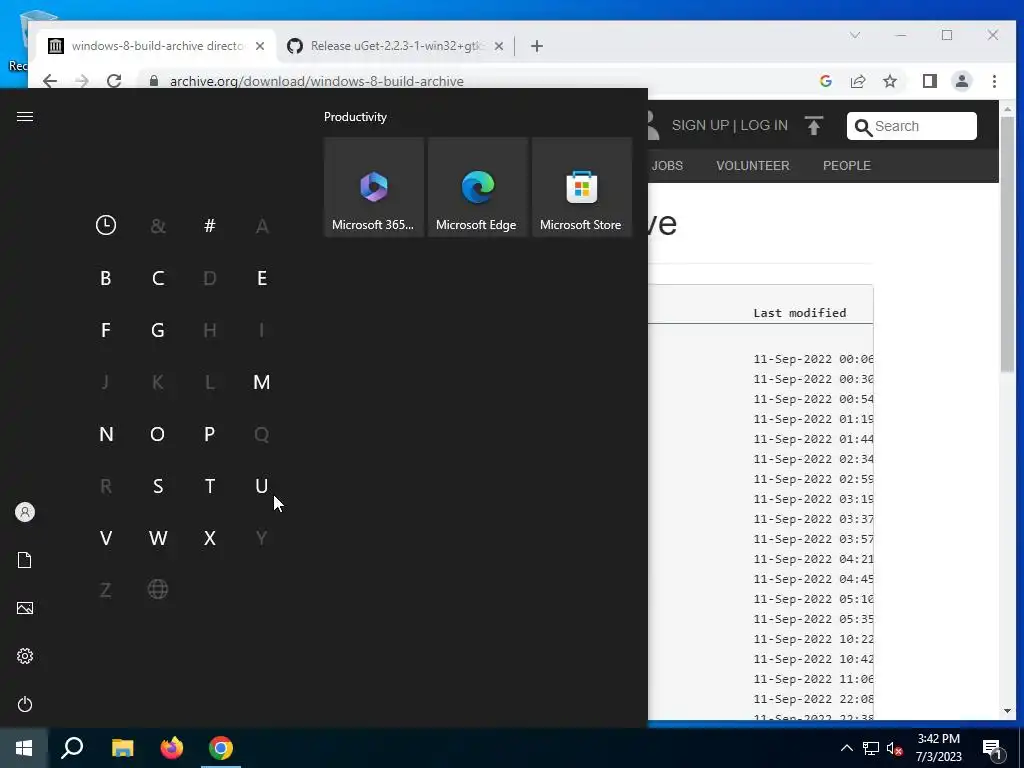The image size is (1024, 768).
Task: Open taskbar Search magnifier
Action: pos(72,748)
